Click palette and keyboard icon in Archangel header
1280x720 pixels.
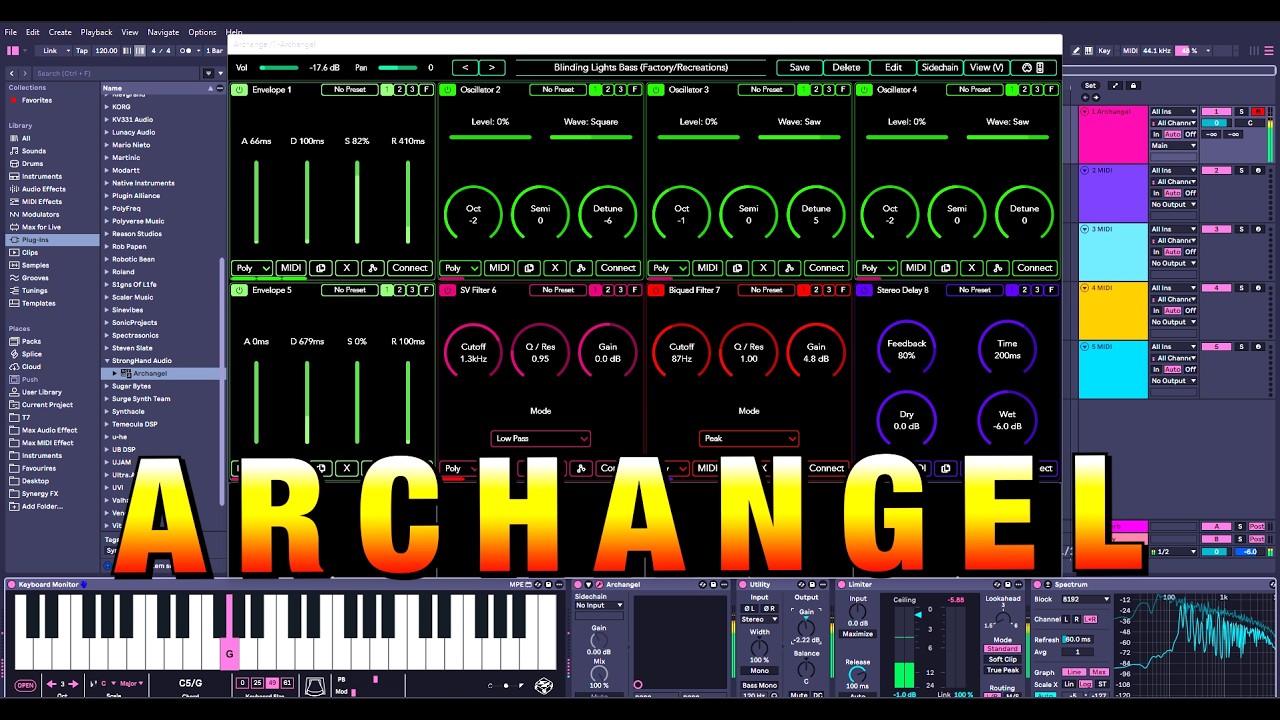[1033, 67]
